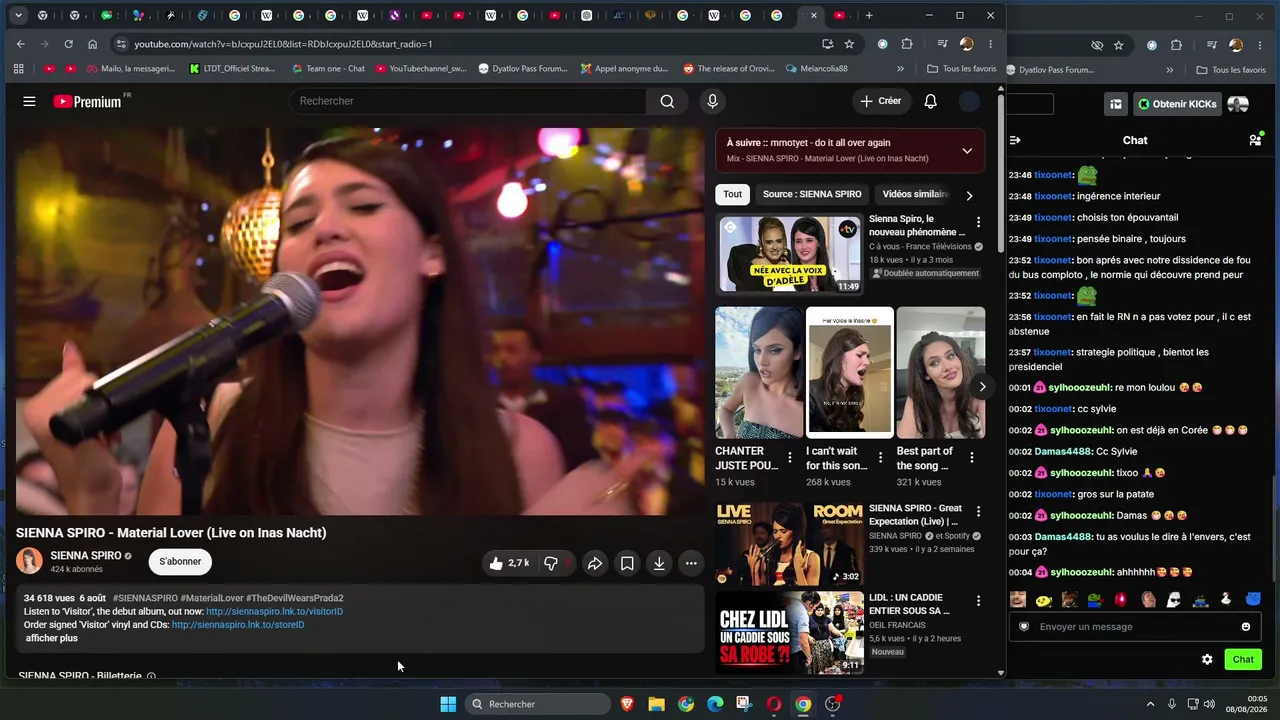Click the YouTube search field

click(468, 101)
